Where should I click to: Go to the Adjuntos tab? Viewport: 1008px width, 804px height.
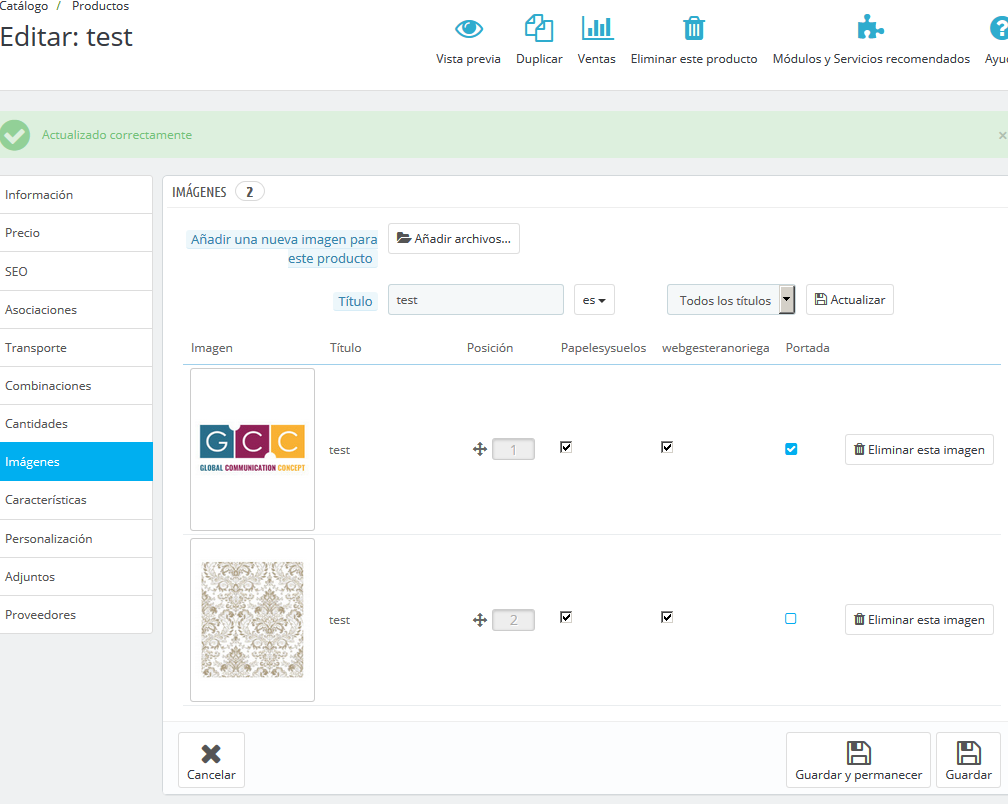pyautogui.click(x=76, y=576)
